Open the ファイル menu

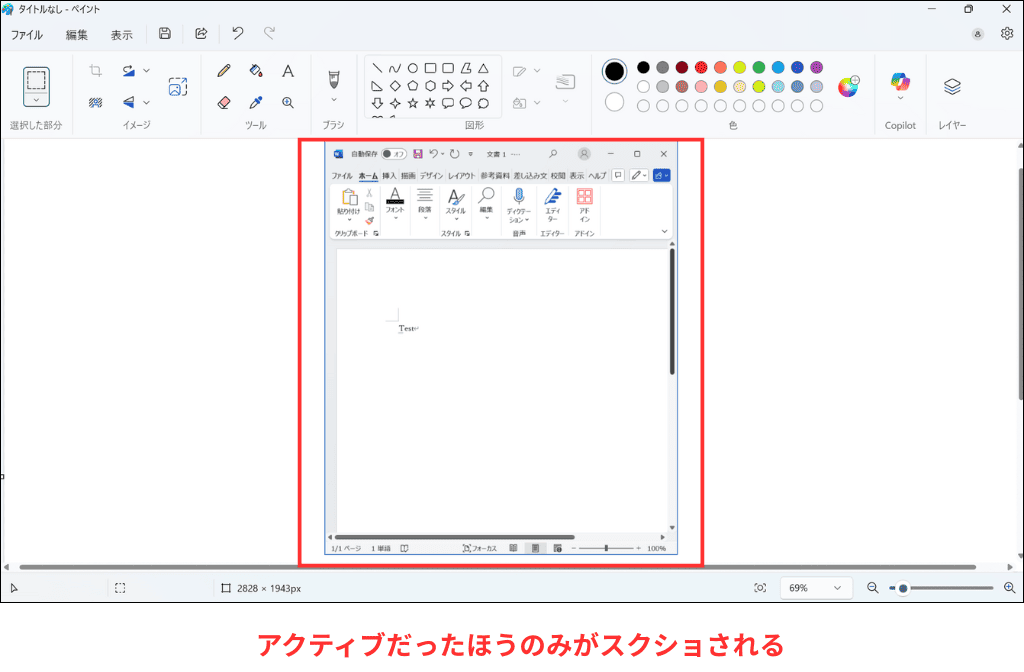(25, 33)
